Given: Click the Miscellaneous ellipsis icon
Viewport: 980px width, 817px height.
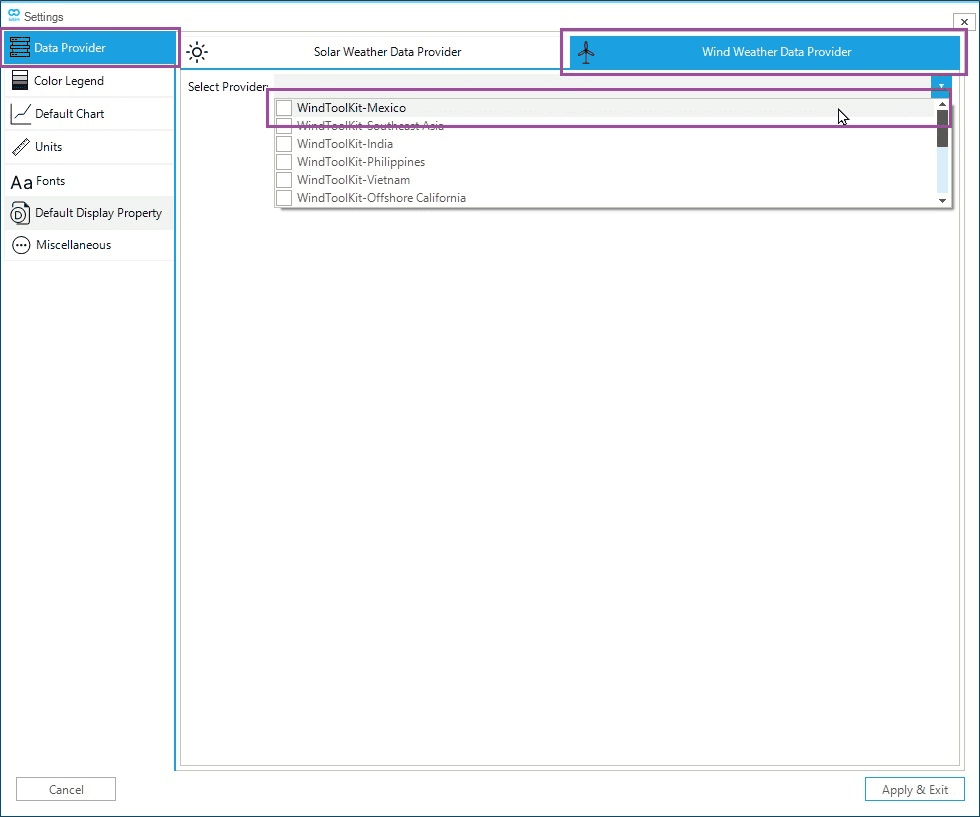Looking at the screenshot, I should point(20,245).
